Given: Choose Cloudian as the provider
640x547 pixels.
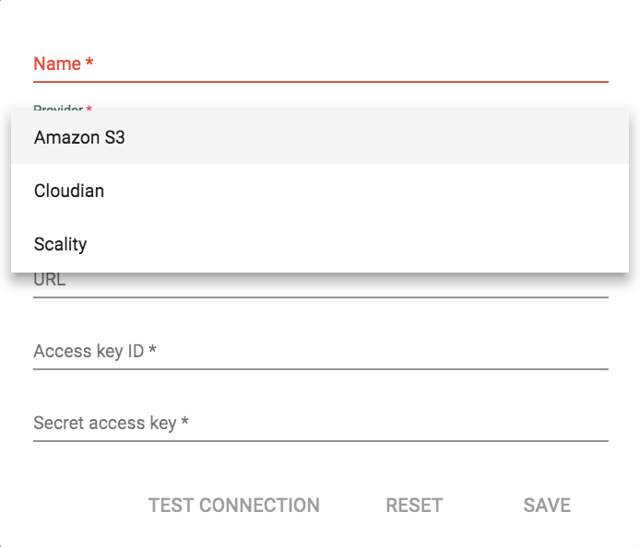Looking at the screenshot, I should 69,191.
